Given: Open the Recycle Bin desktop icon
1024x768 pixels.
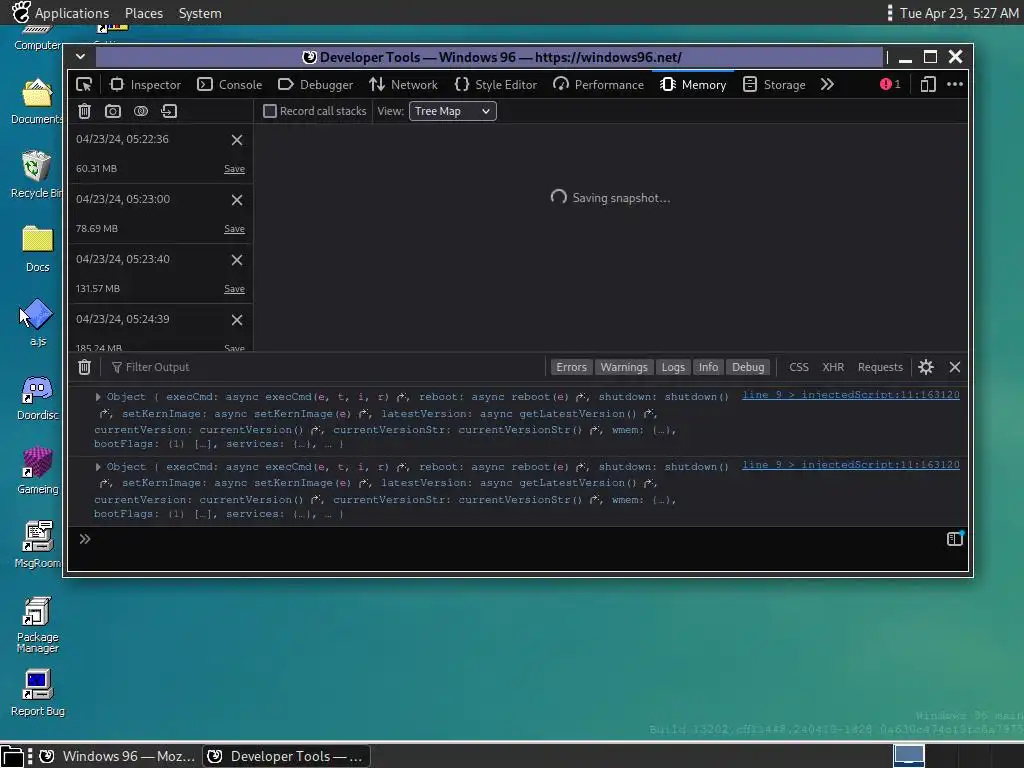Looking at the screenshot, I should 37,174.
